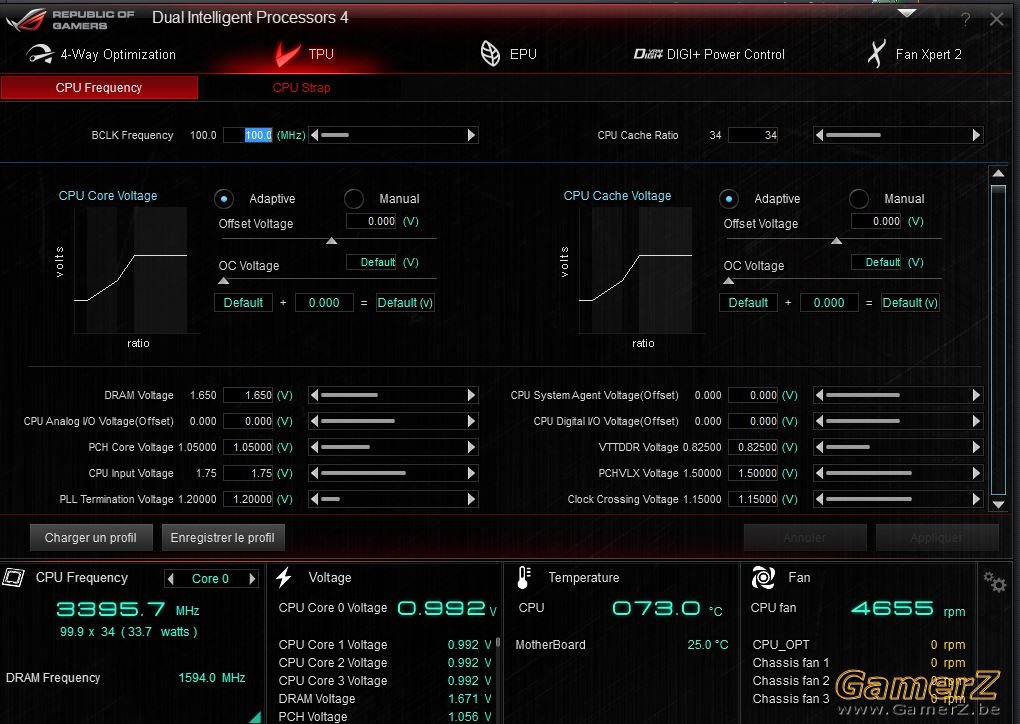Decrease PCH Core Voltage with left arrow
The width and height of the screenshot is (1020, 724).
point(315,447)
